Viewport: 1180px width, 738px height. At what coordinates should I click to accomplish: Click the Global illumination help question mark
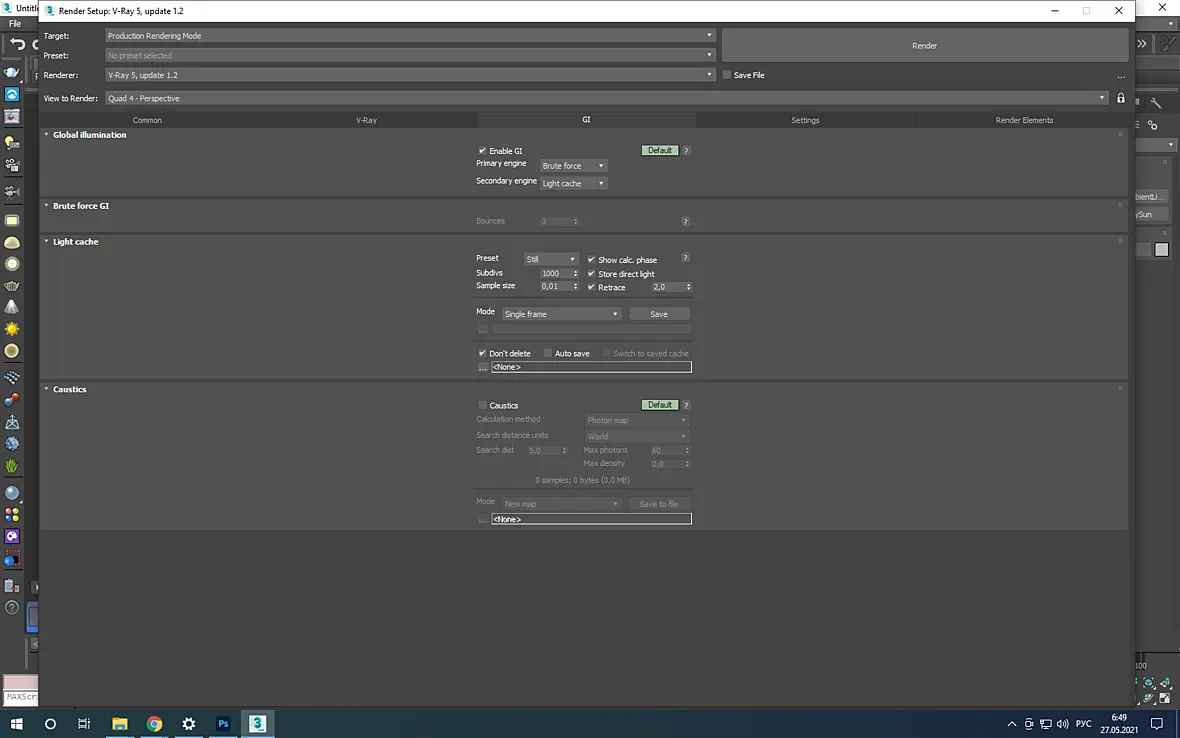click(x=686, y=150)
